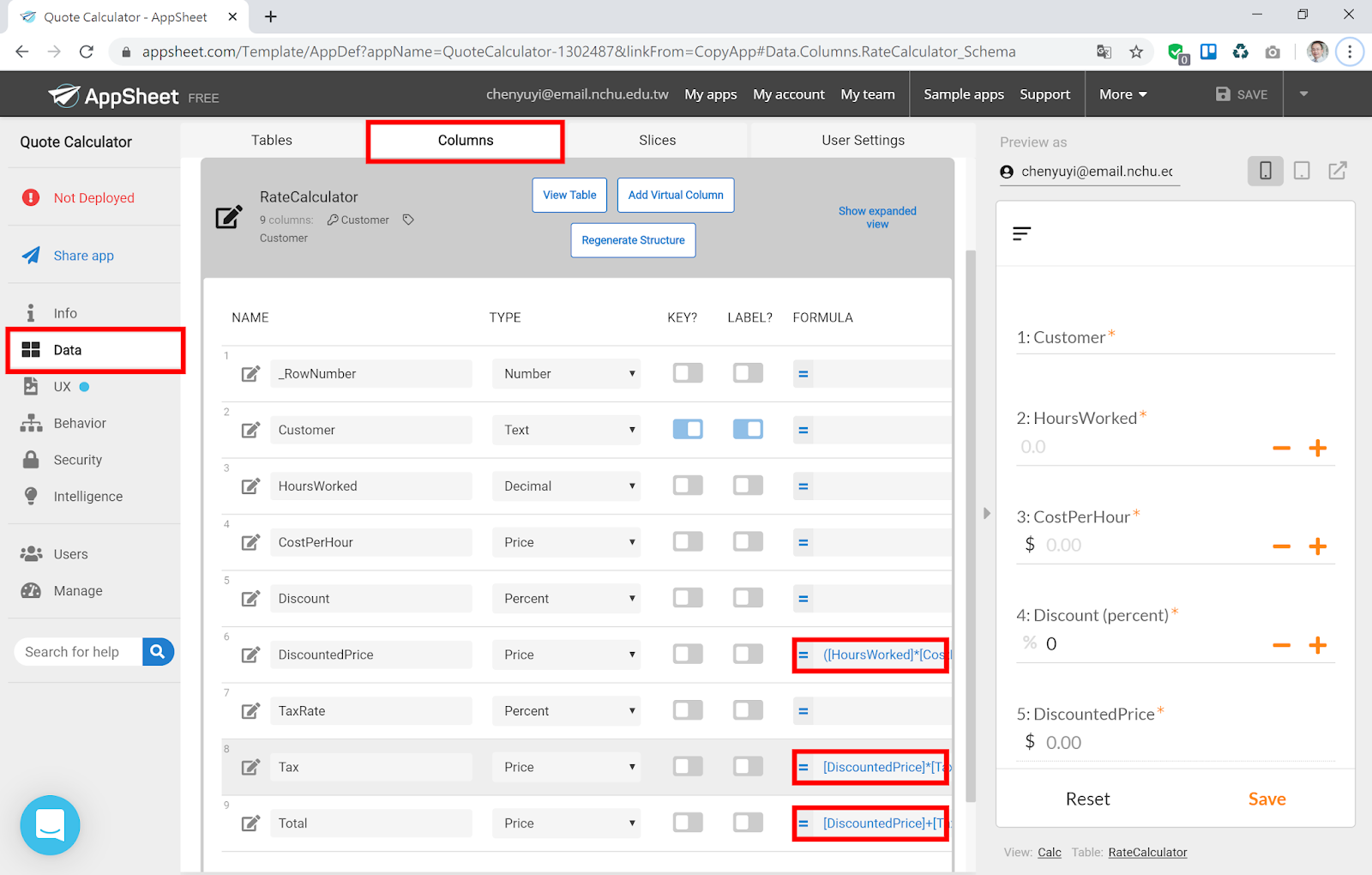The width and height of the screenshot is (1372, 875).
Task: Click the Search for help field
Action: click(x=79, y=652)
